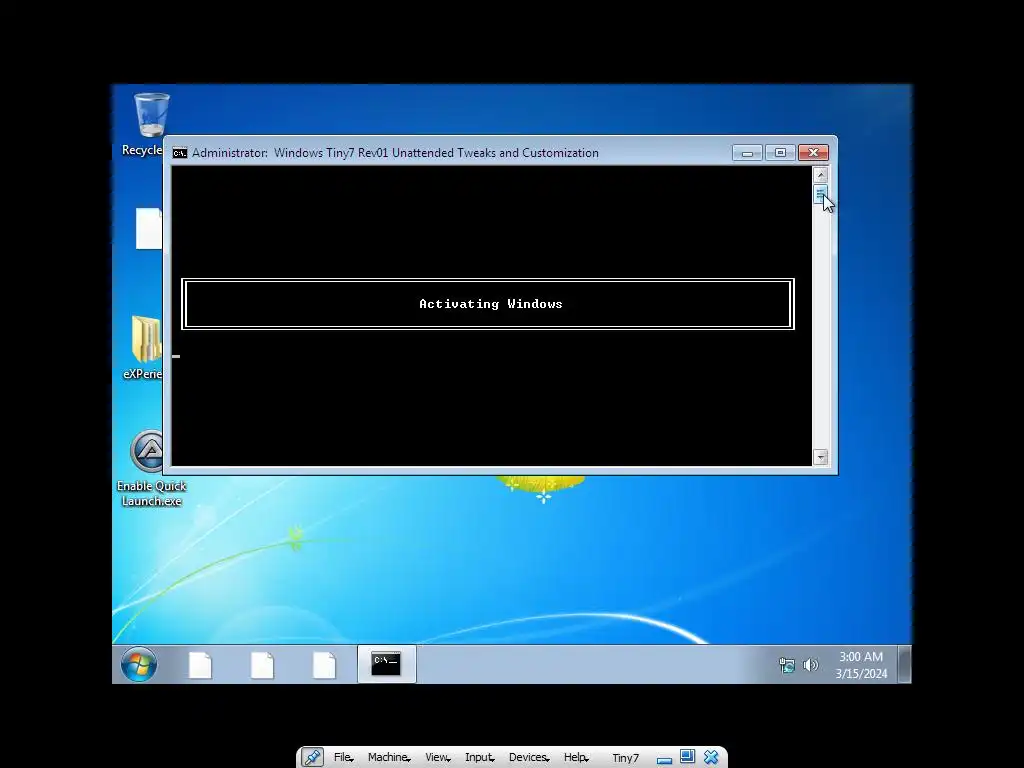Click the Tiny7 VM name label

[625, 758]
